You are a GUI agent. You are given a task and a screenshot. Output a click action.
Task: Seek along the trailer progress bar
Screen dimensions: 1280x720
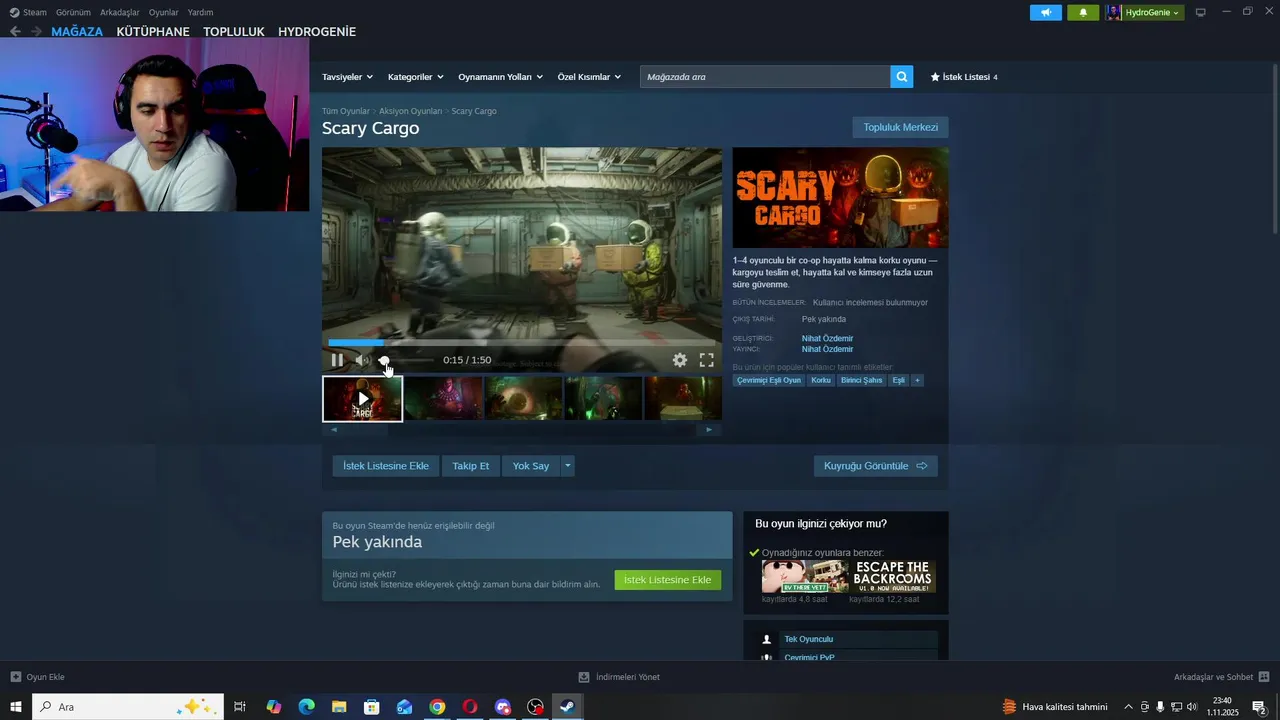[521, 343]
